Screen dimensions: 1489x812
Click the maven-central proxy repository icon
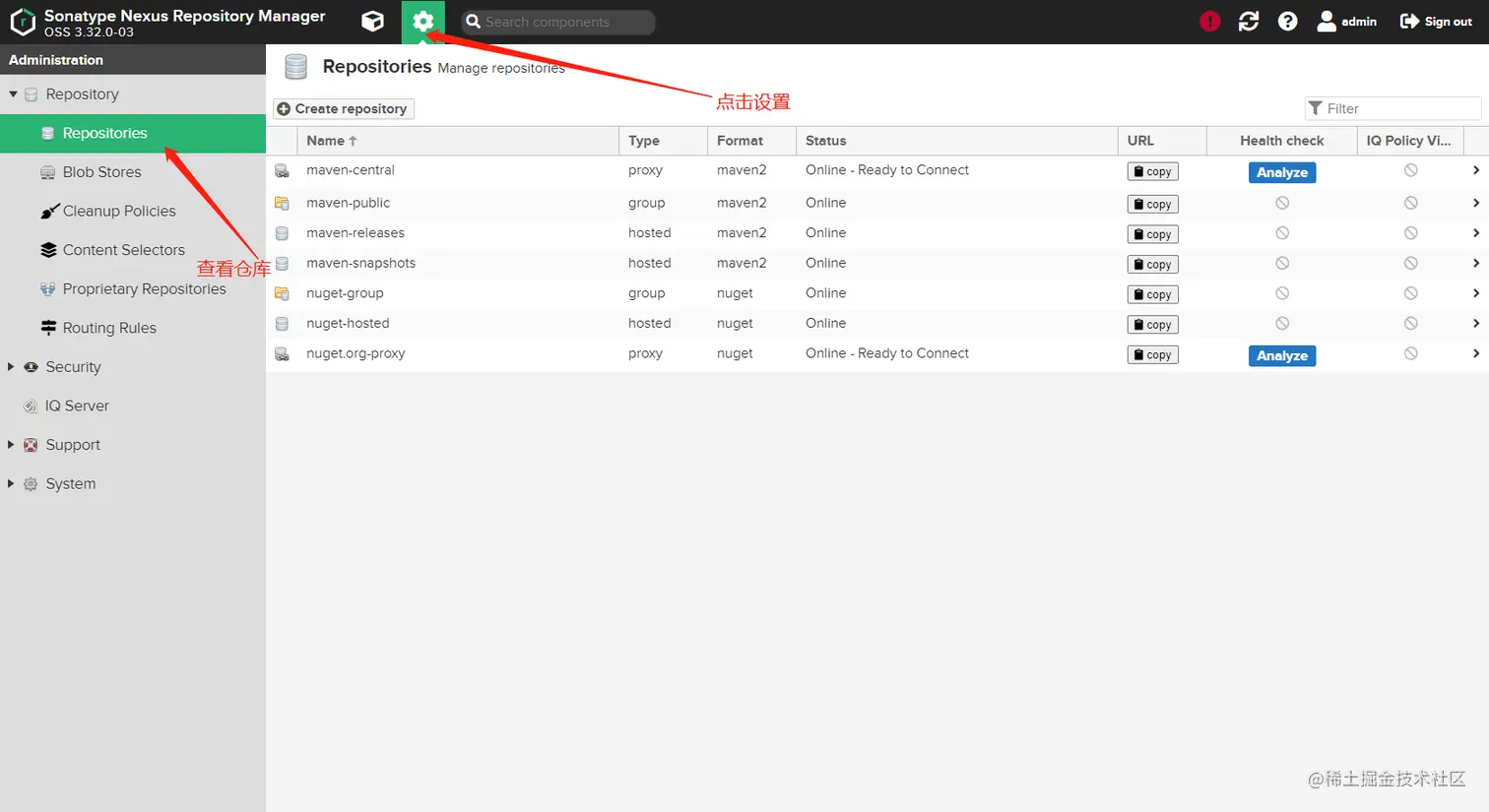282,171
